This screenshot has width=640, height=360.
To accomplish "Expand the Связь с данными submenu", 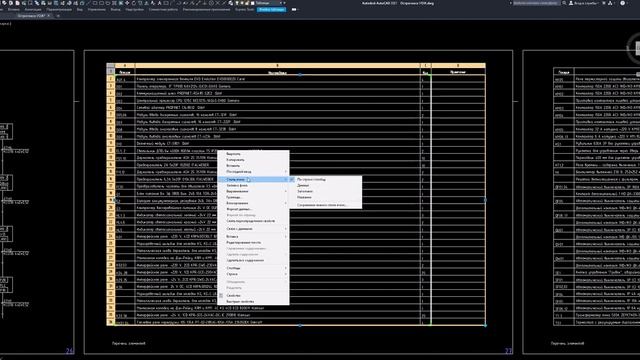I will [x=253, y=229].
